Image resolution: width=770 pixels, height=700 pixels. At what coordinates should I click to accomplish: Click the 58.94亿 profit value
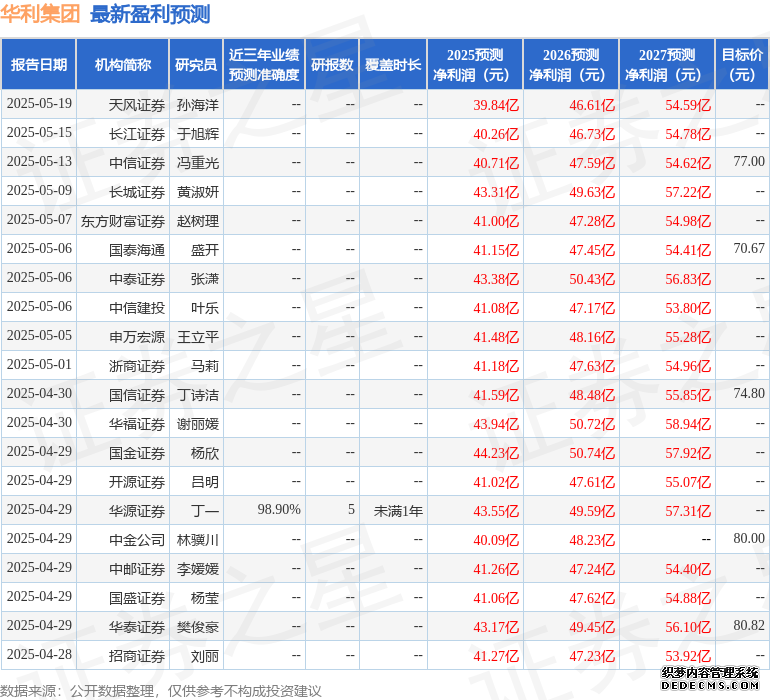point(688,424)
